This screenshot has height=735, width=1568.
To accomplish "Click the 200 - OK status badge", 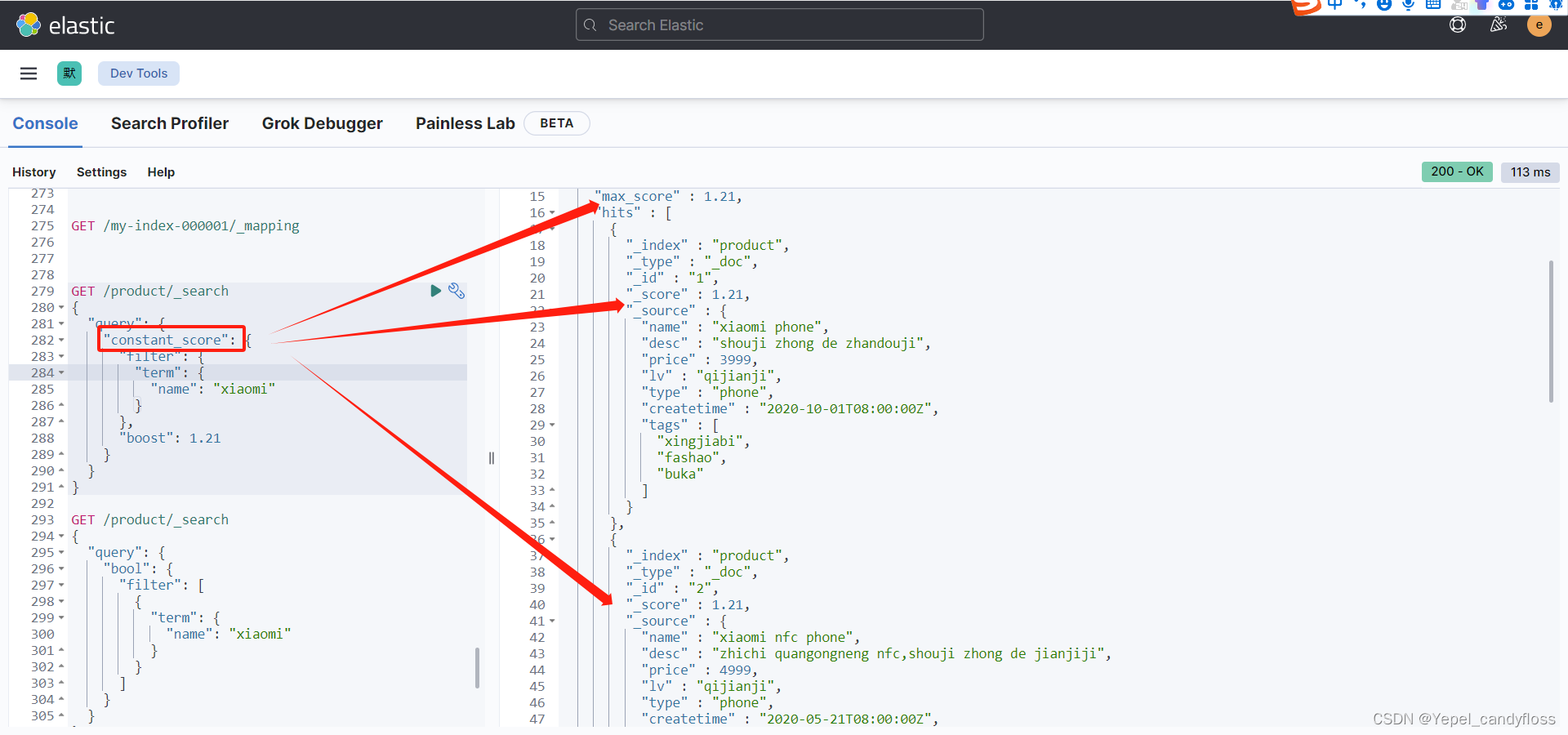I will 1457,171.
